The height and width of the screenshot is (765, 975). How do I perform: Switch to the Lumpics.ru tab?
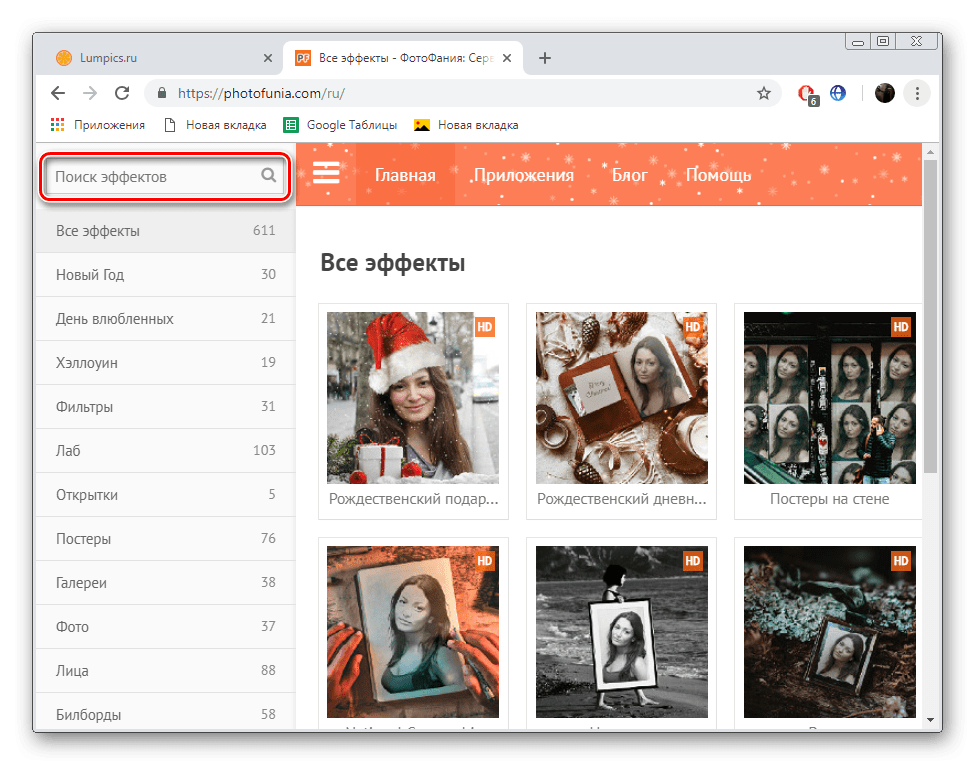coord(160,58)
